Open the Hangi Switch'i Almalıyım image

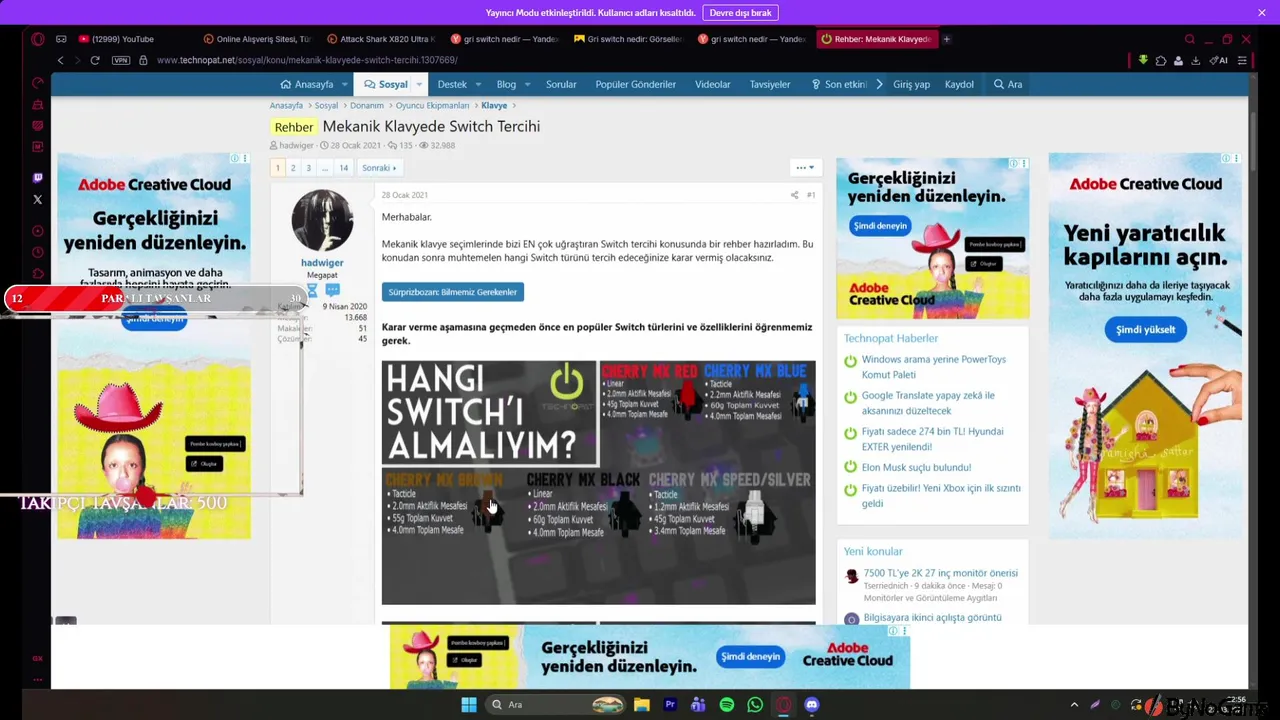[x=598, y=482]
